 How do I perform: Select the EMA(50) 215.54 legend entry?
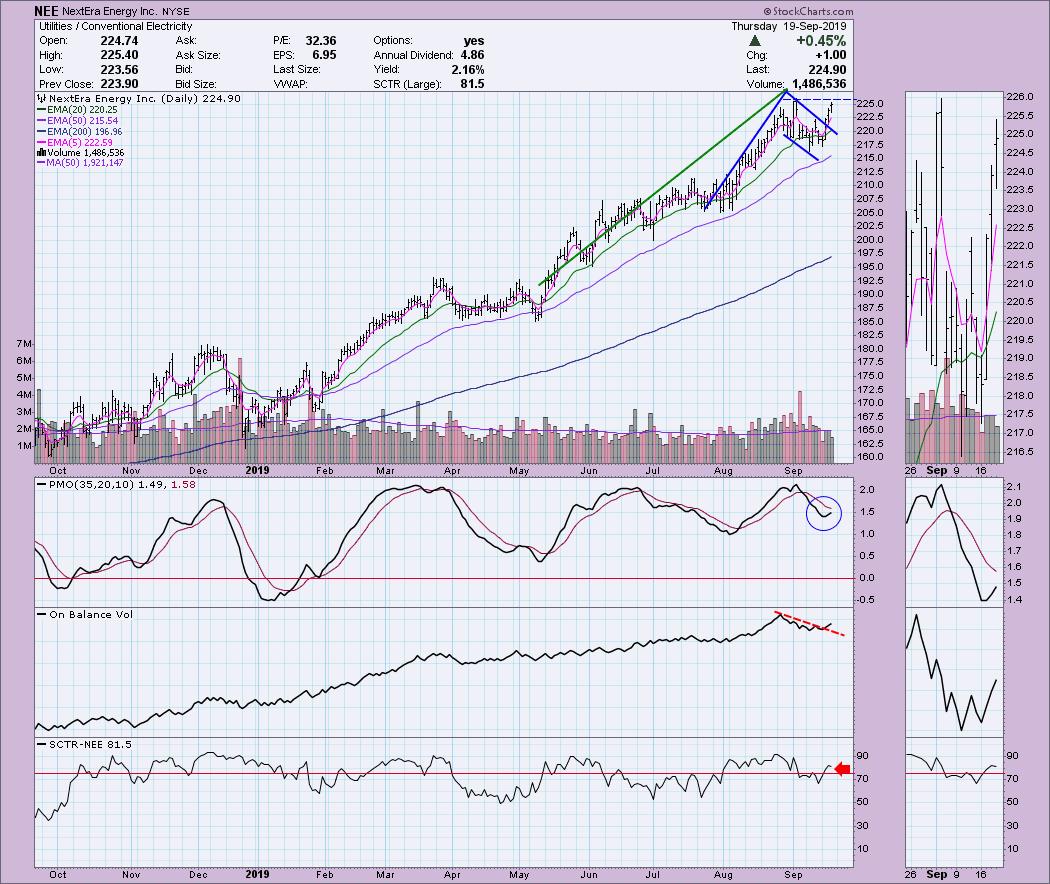click(82, 121)
